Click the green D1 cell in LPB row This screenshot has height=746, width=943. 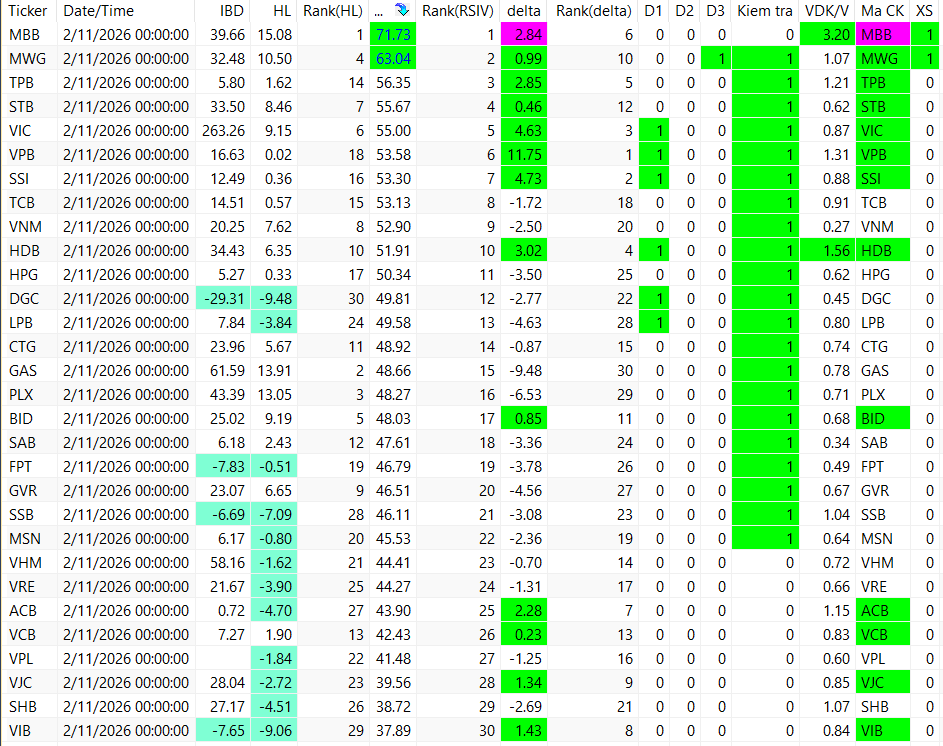pyautogui.click(x=653, y=322)
